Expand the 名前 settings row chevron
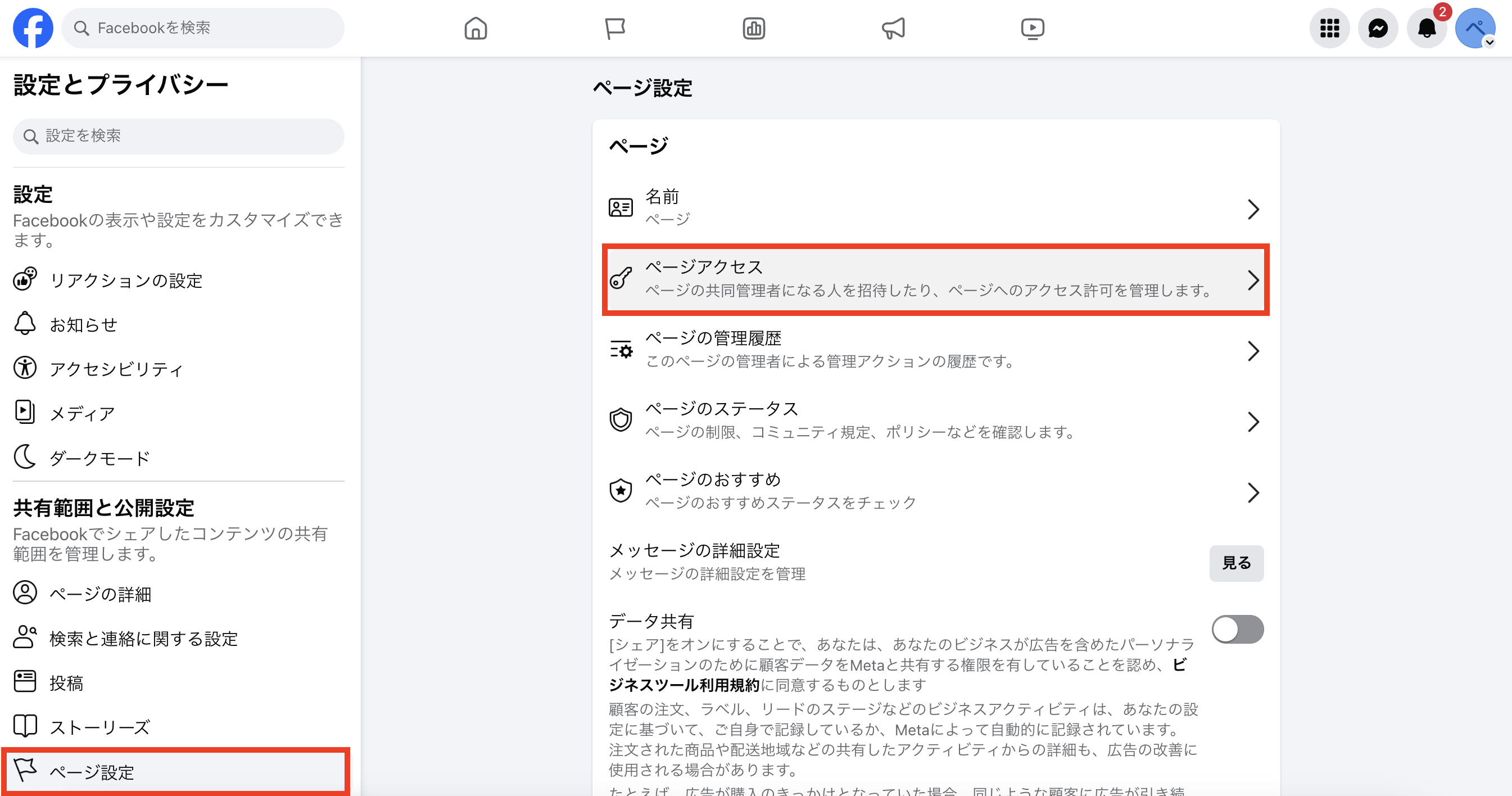 coord(1255,209)
